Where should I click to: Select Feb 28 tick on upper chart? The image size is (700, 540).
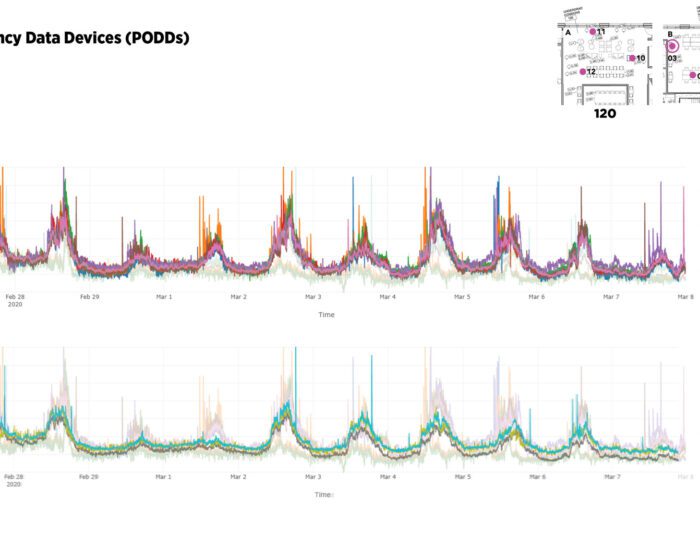click(15, 297)
